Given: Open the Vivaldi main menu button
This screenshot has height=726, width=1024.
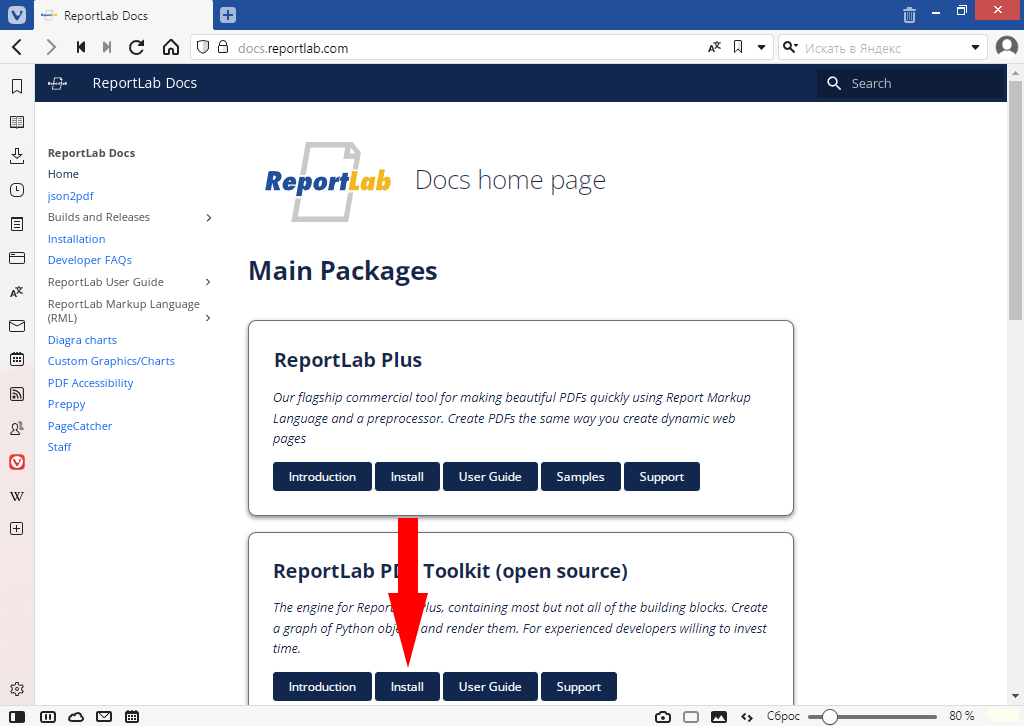Looking at the screenshot, I should [16, 14].
